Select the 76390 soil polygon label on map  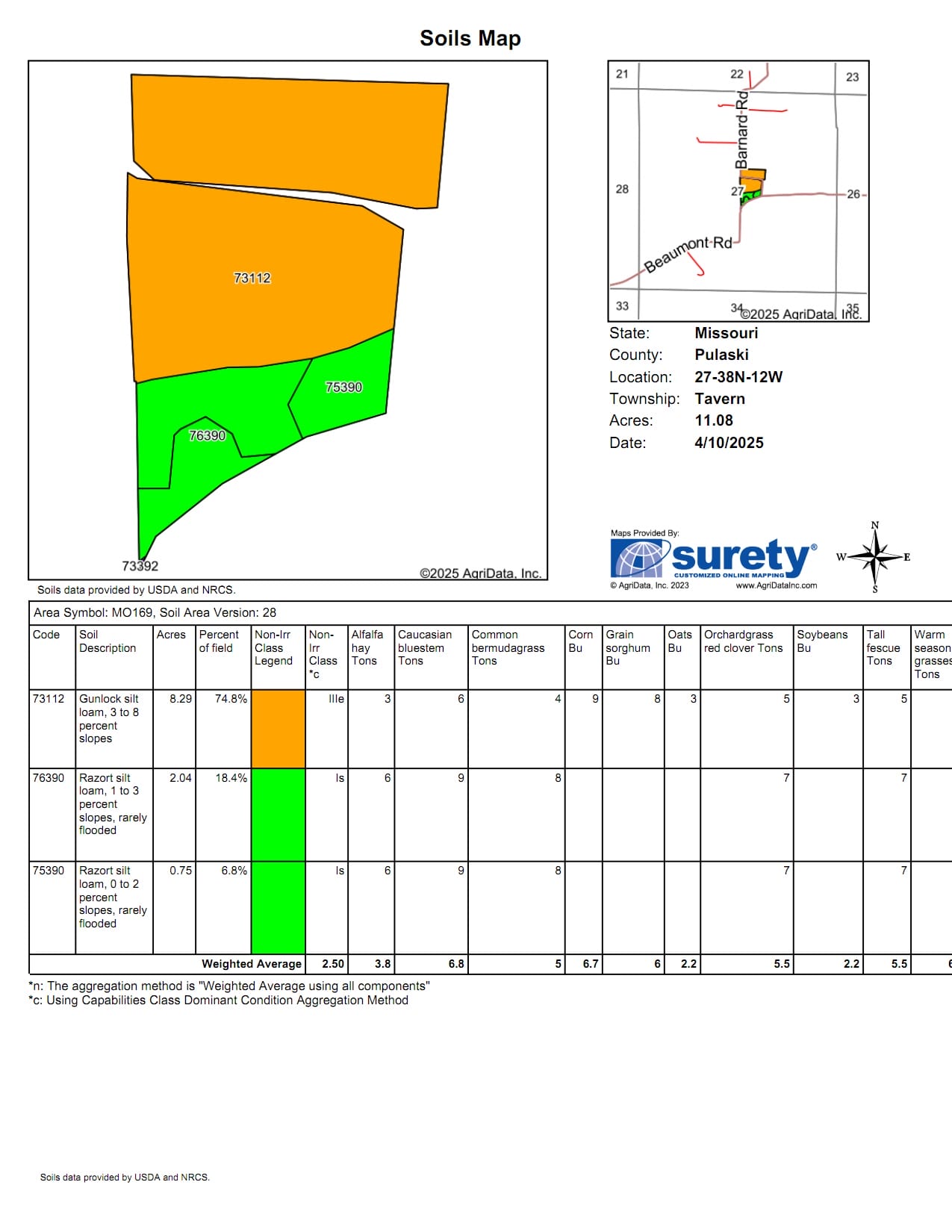(207, 435)
